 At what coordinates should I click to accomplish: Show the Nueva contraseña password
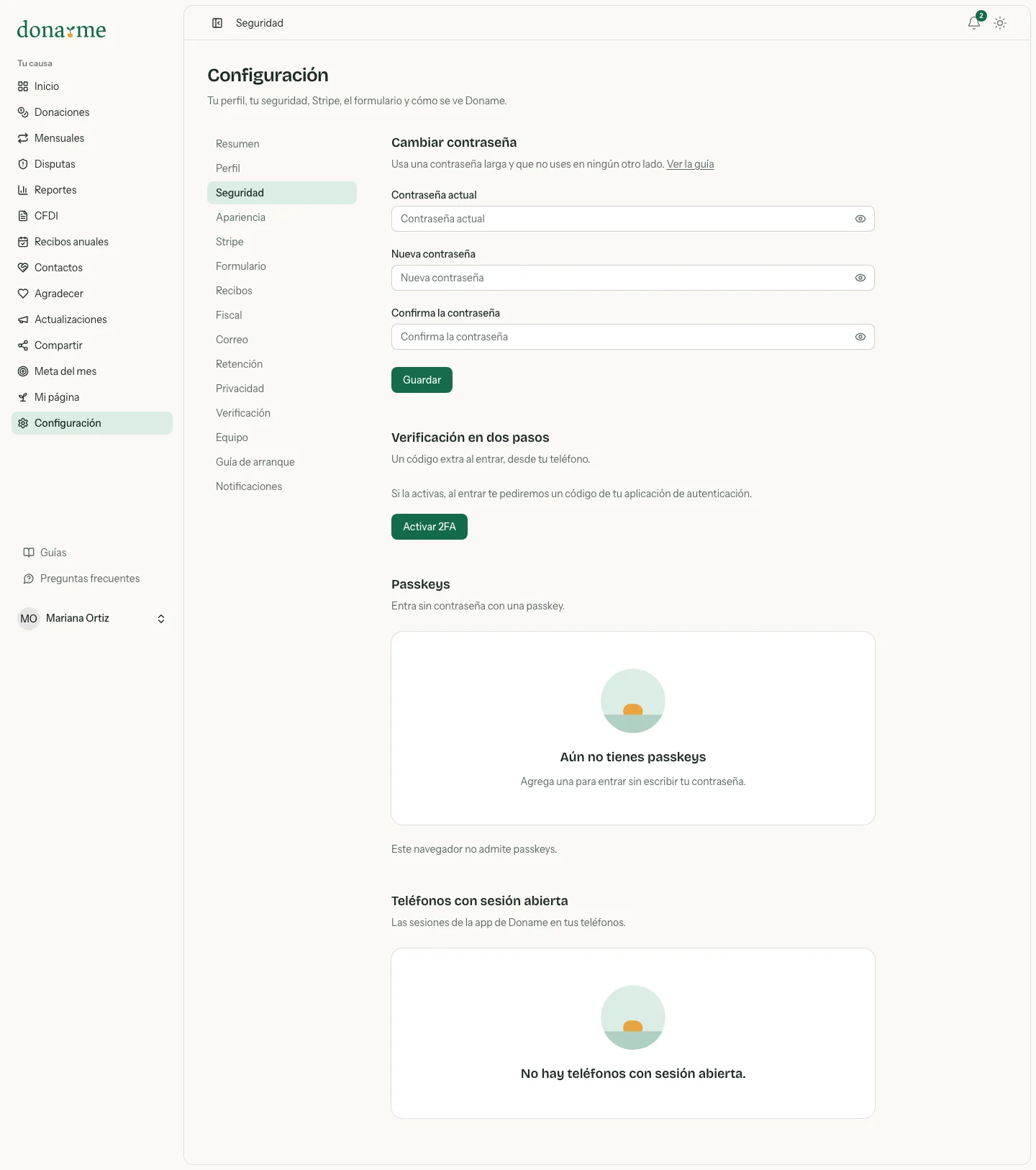point(860,278)
